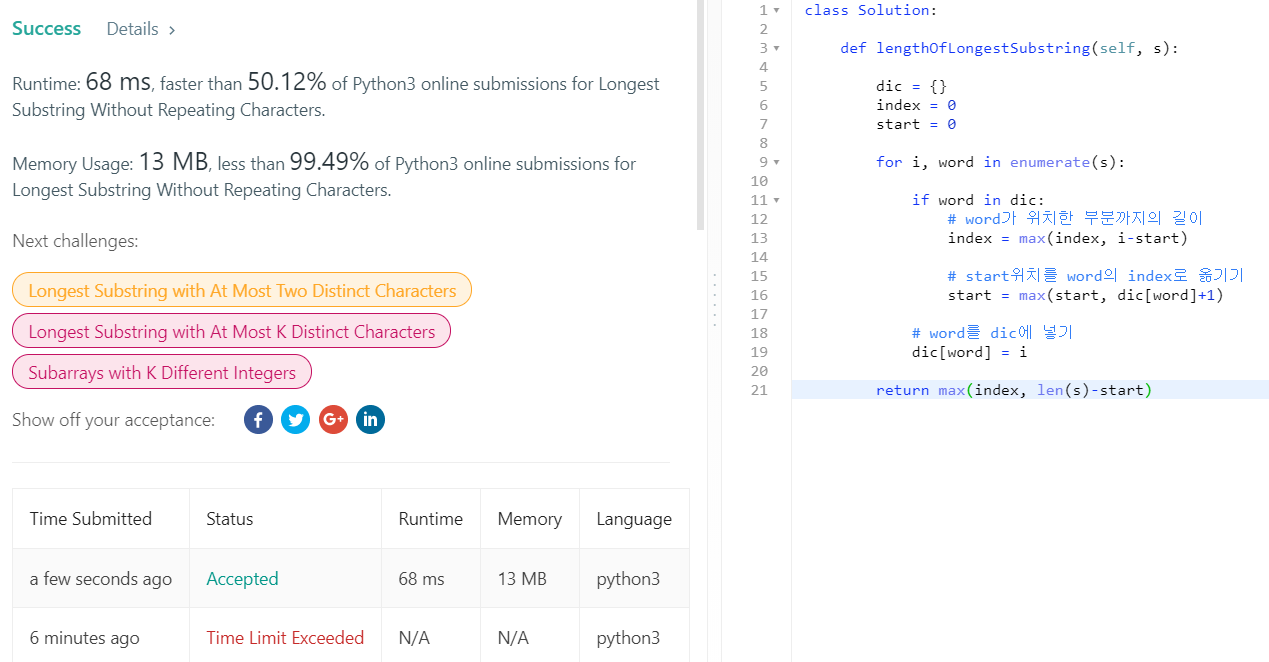
Task: Open Longest Substring with At Most K Distinct Characters
Action: [232, 331]
